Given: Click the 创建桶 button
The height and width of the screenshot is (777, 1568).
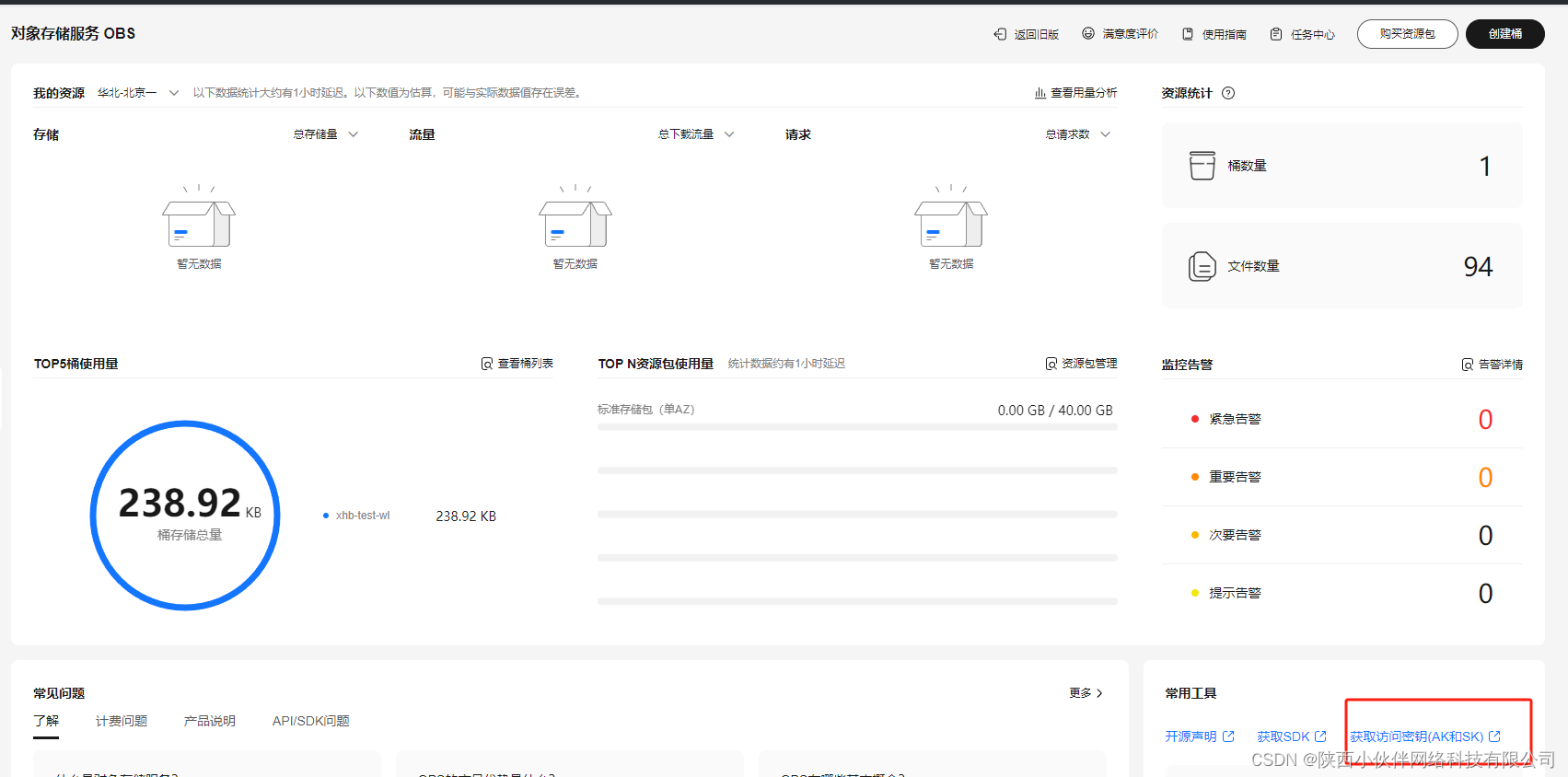Looking at the screenshot, I should pyautogui.click(x=1505, y=34).
